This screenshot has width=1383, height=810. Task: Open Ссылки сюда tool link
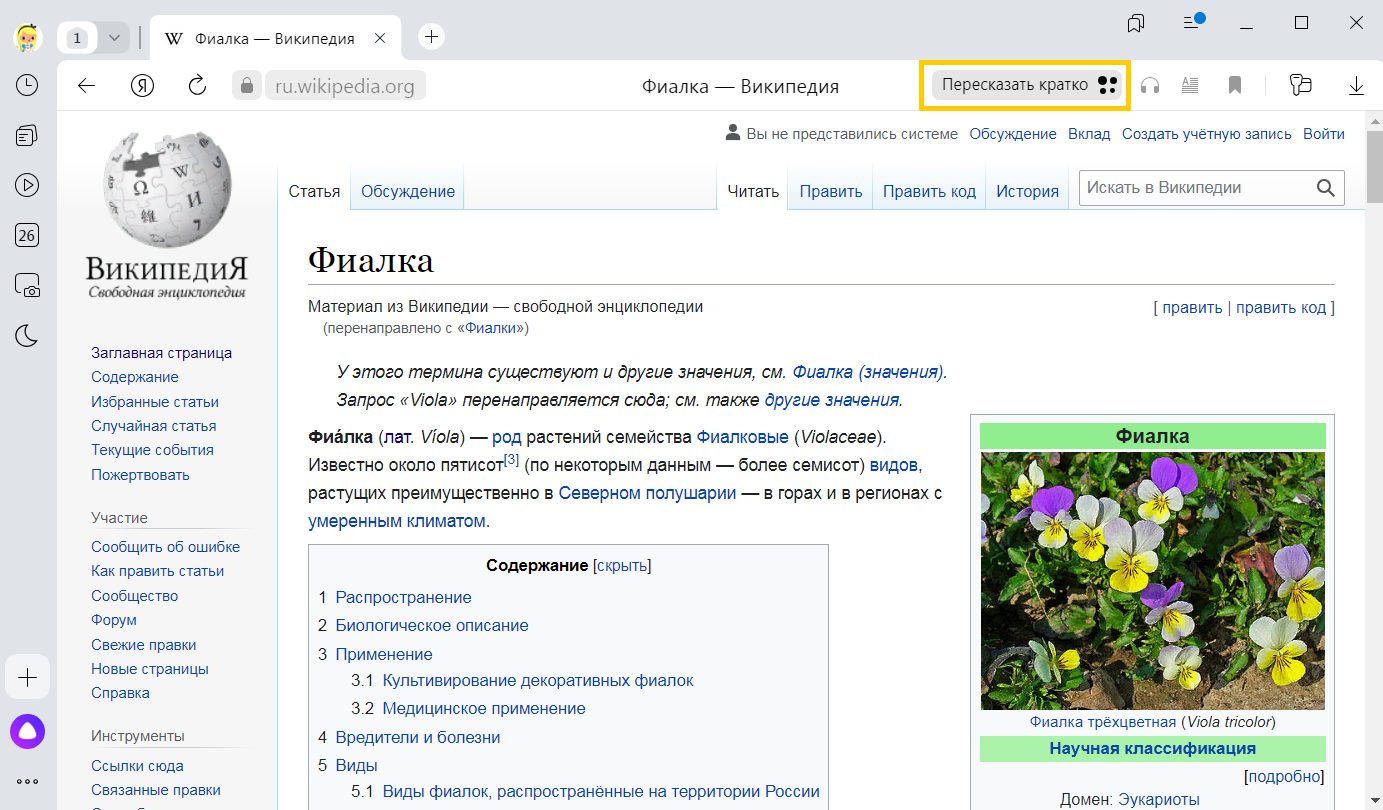(x=137, y=766)
